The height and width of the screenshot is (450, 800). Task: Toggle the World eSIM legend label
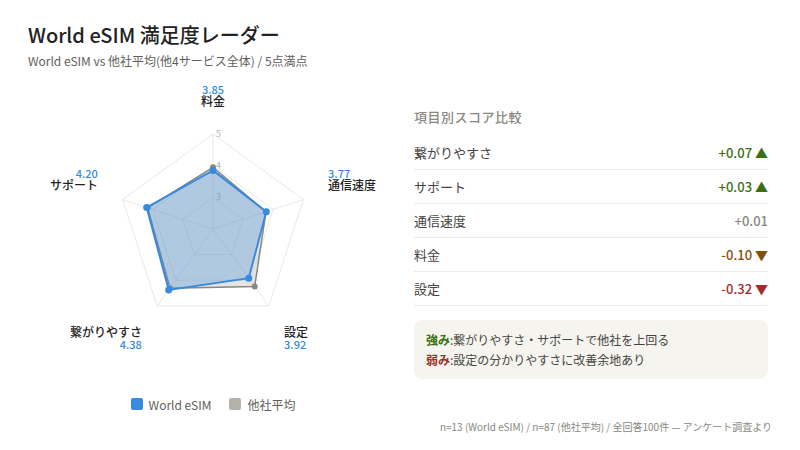click(x=180, y=405)
